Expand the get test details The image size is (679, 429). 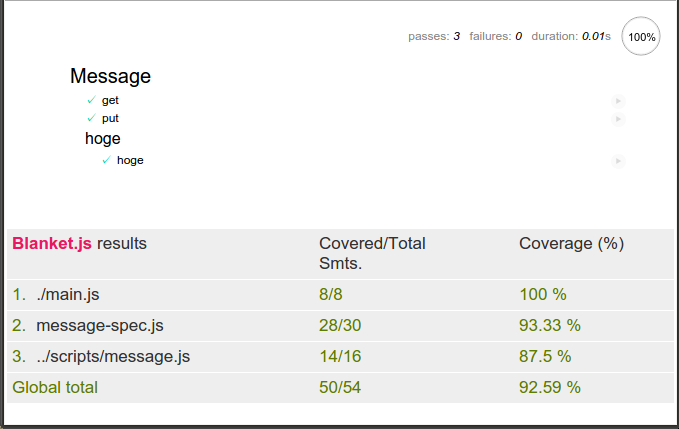(x=110, y=100)
